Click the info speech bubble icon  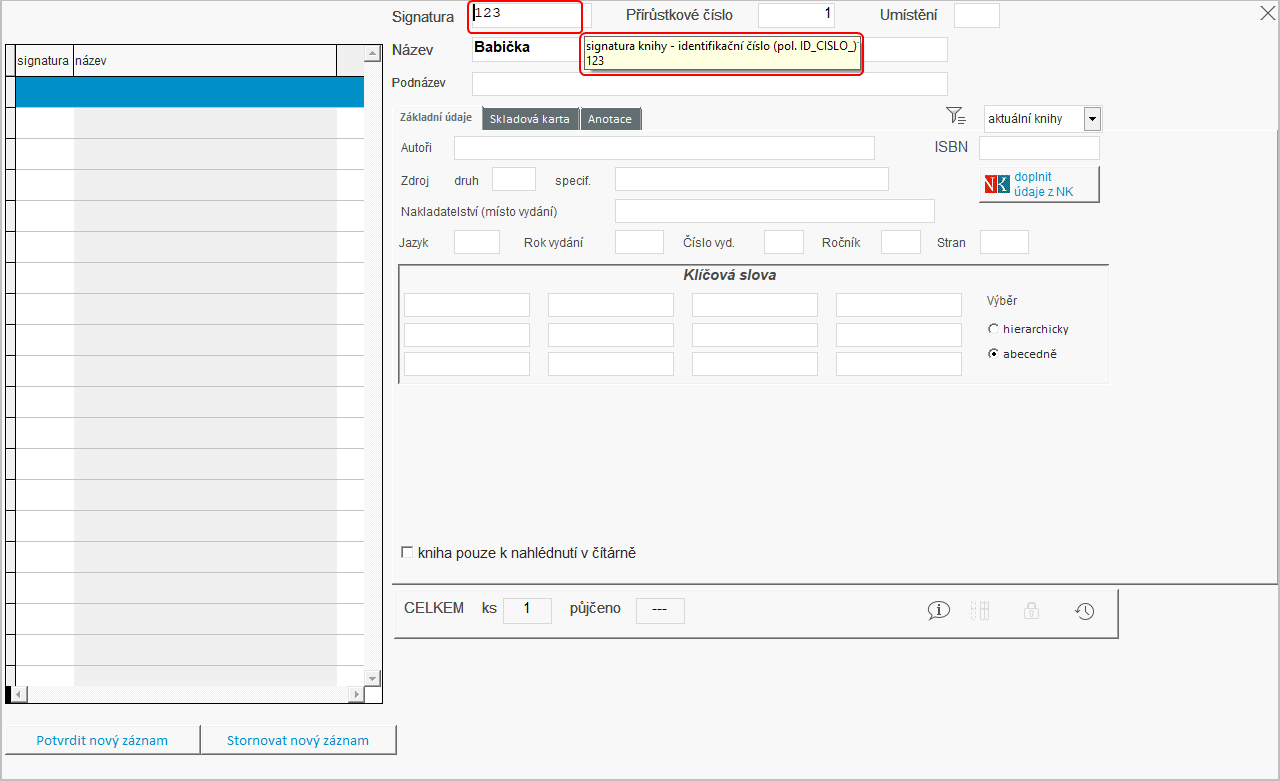click(938, 611)
